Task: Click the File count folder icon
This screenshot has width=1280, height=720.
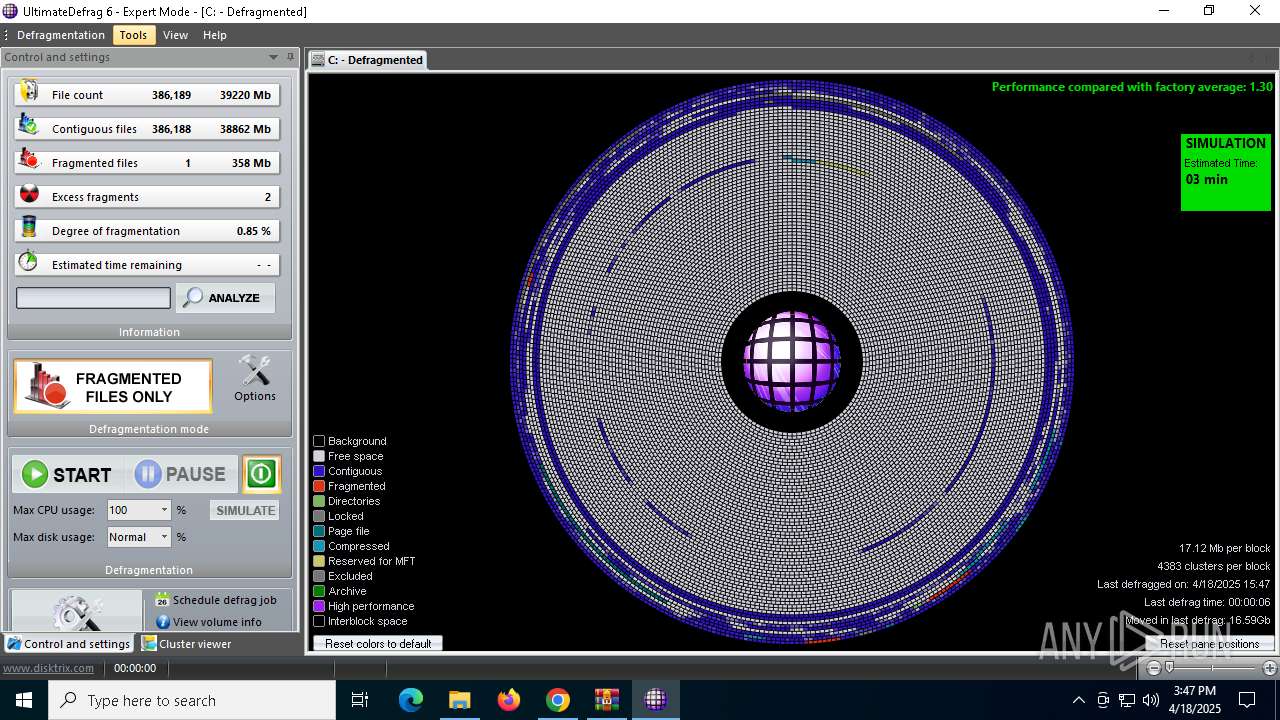Action: click(29, 94)
